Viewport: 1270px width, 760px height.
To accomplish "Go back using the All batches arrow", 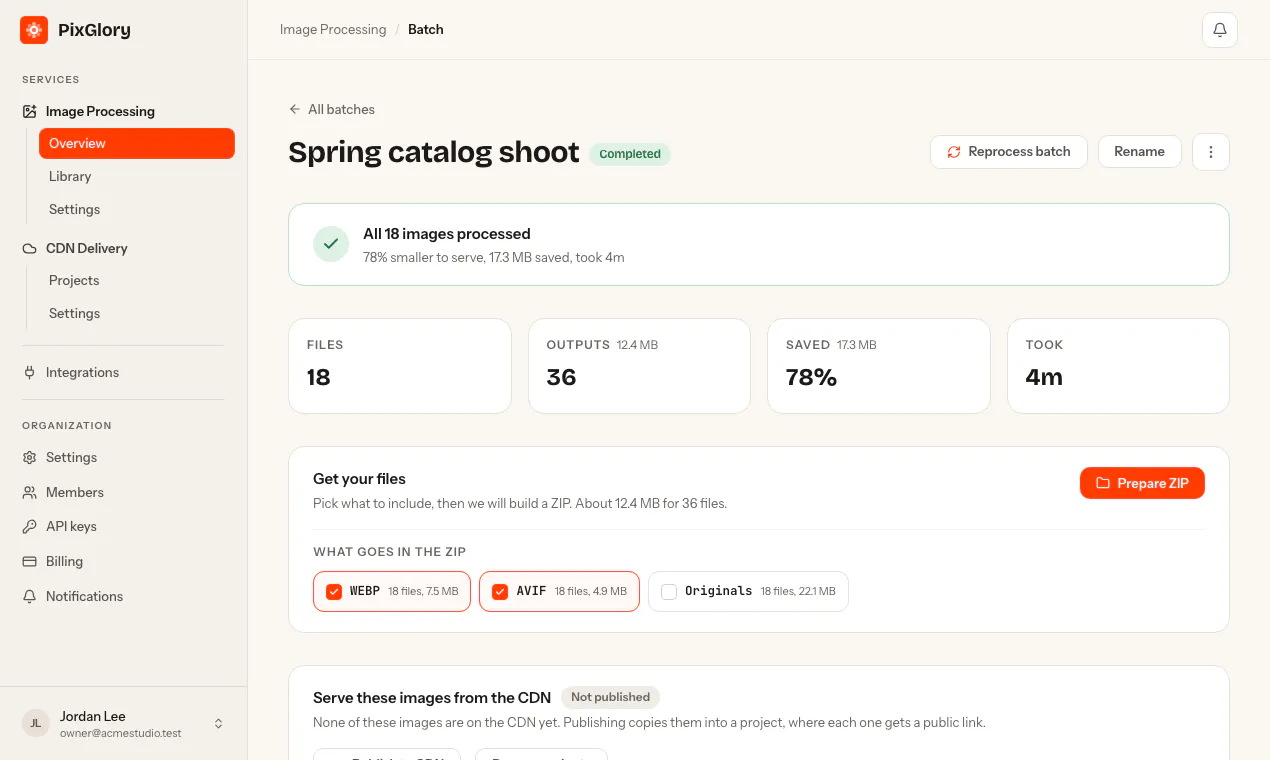I will pyautogui.click(x=294, y=109).
